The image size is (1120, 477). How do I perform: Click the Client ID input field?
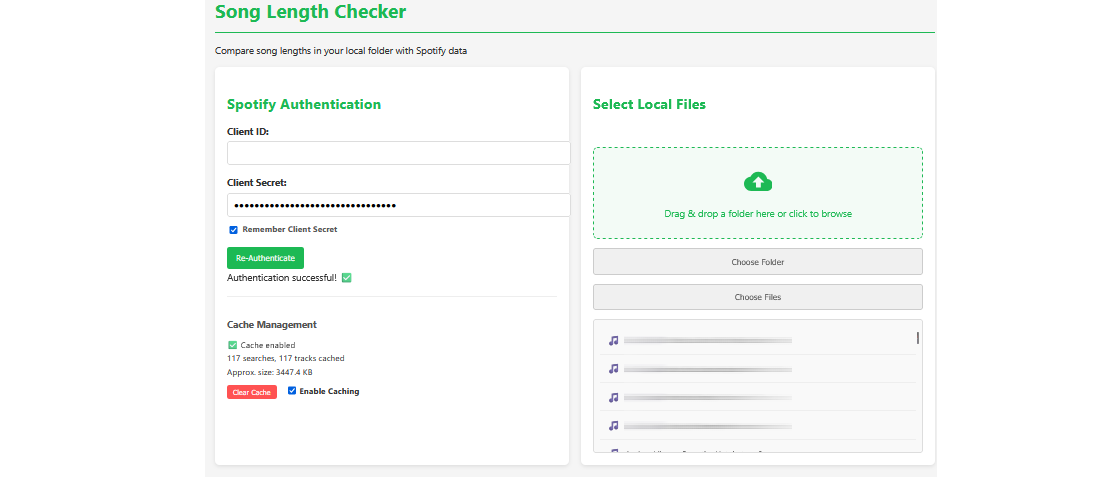399,153
